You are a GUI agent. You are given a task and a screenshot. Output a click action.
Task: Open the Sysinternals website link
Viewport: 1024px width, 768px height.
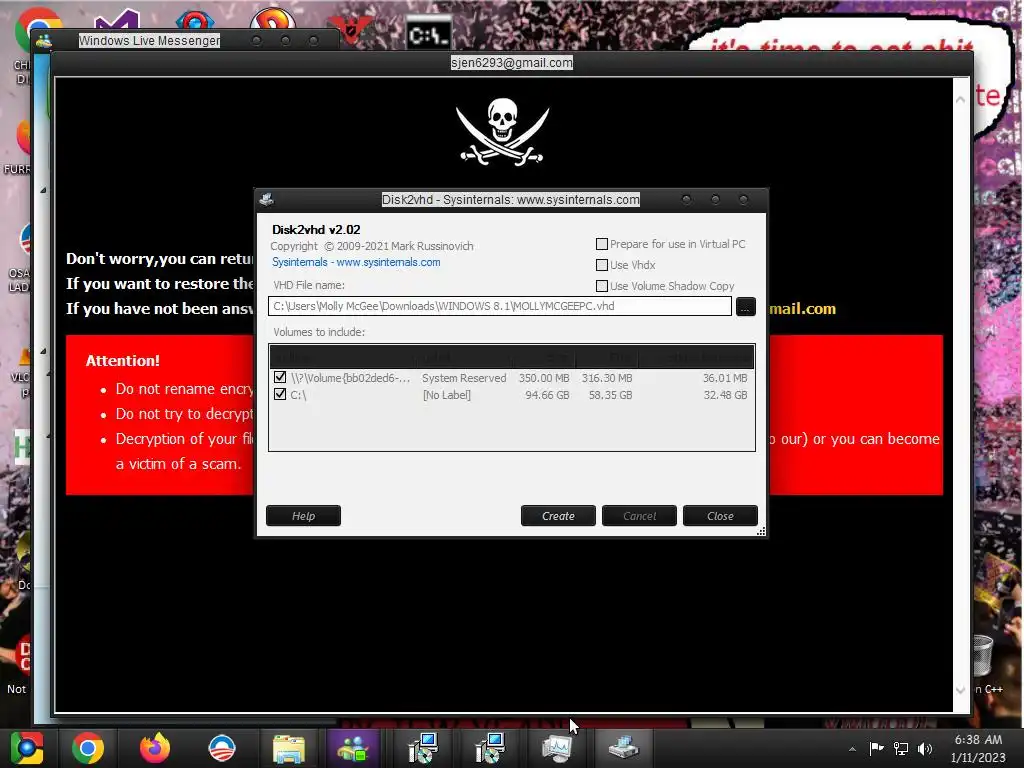click(356, 263)
